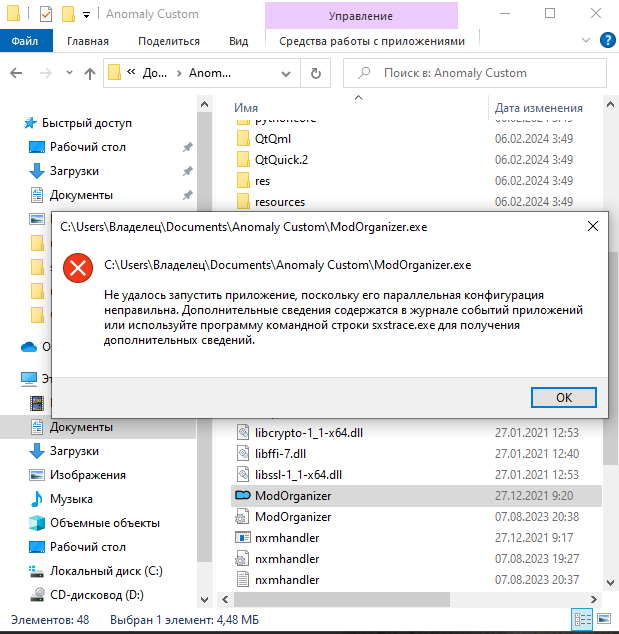This screenshot has height=634, width=619.
Task: Go forward with the right arrow
Action: 45,73
